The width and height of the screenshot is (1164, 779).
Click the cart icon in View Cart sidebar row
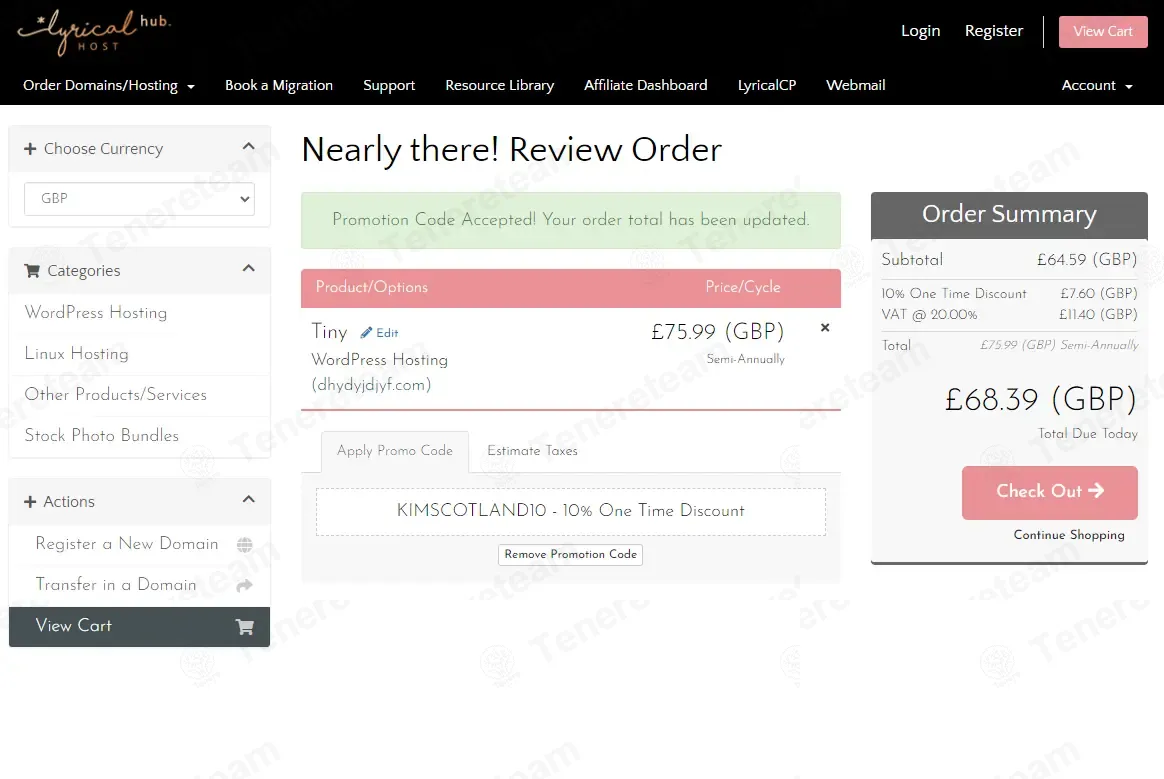pyautogui.click(x=244, y=627)
